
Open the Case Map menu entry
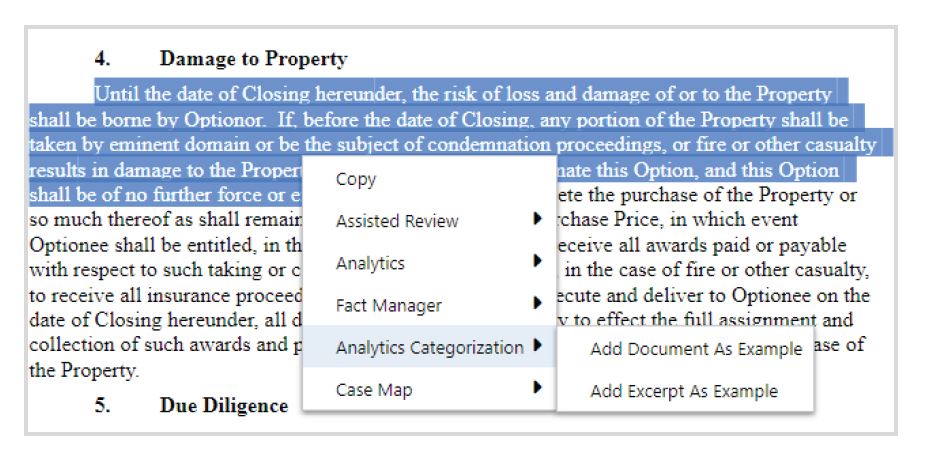click(x=373, y=388)
